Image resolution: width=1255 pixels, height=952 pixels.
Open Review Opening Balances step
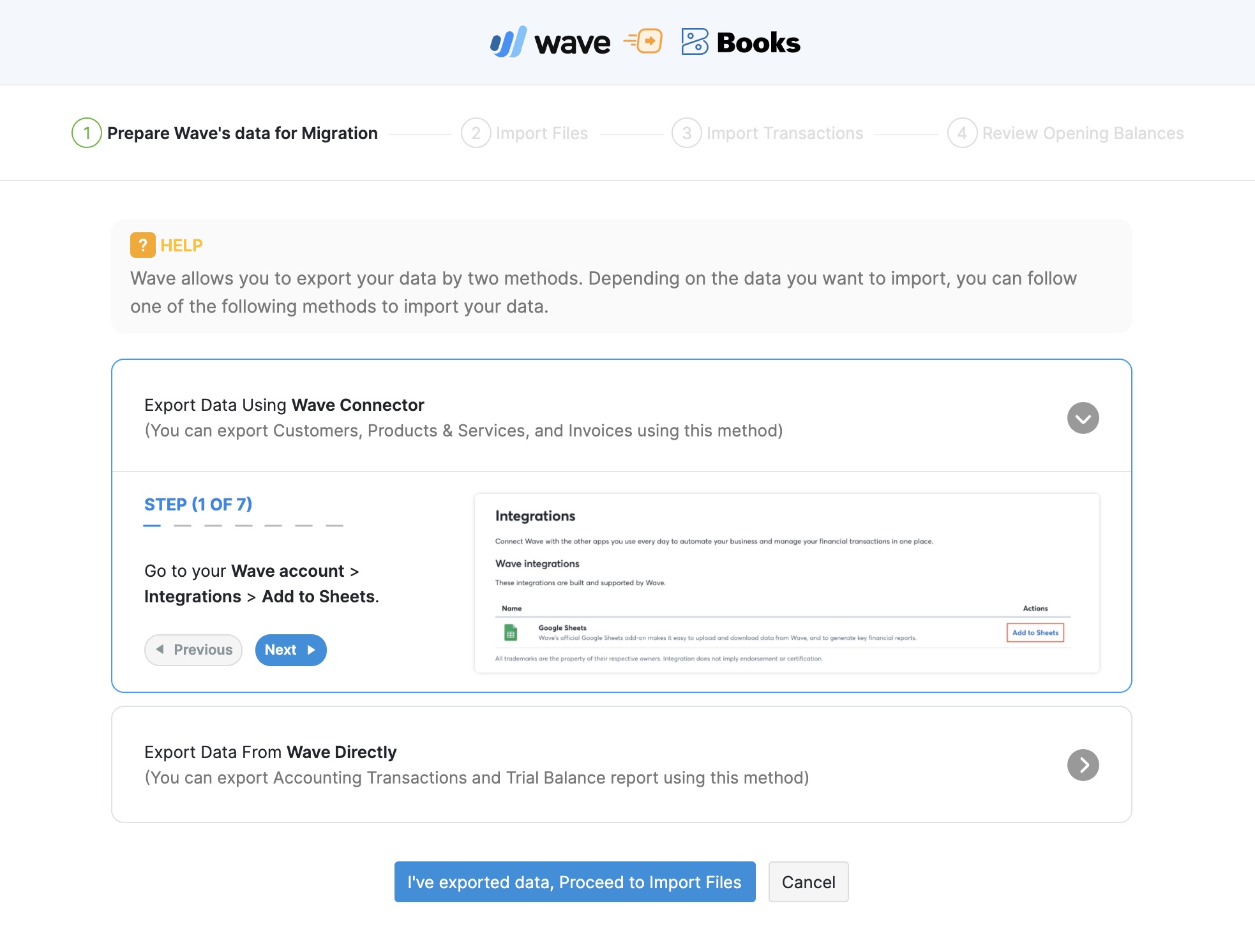tap(1083, 133)
